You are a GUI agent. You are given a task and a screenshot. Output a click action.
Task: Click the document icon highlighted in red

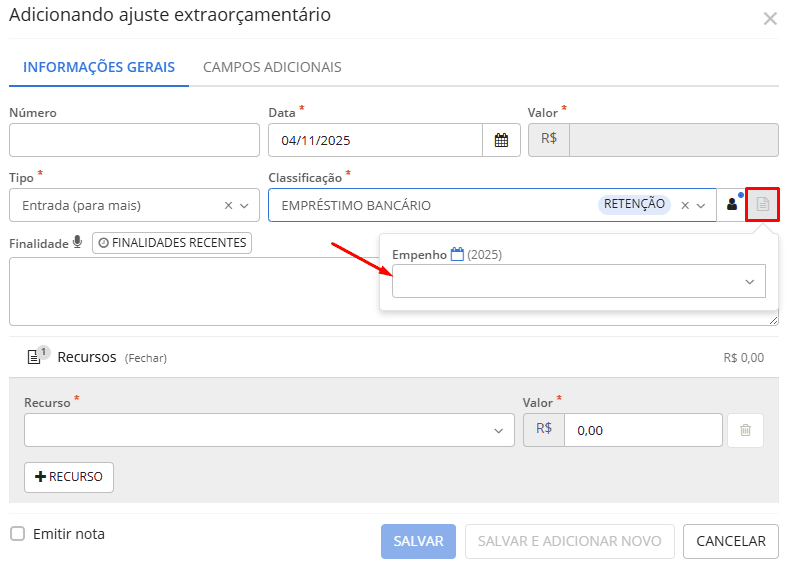click(763, 205)
